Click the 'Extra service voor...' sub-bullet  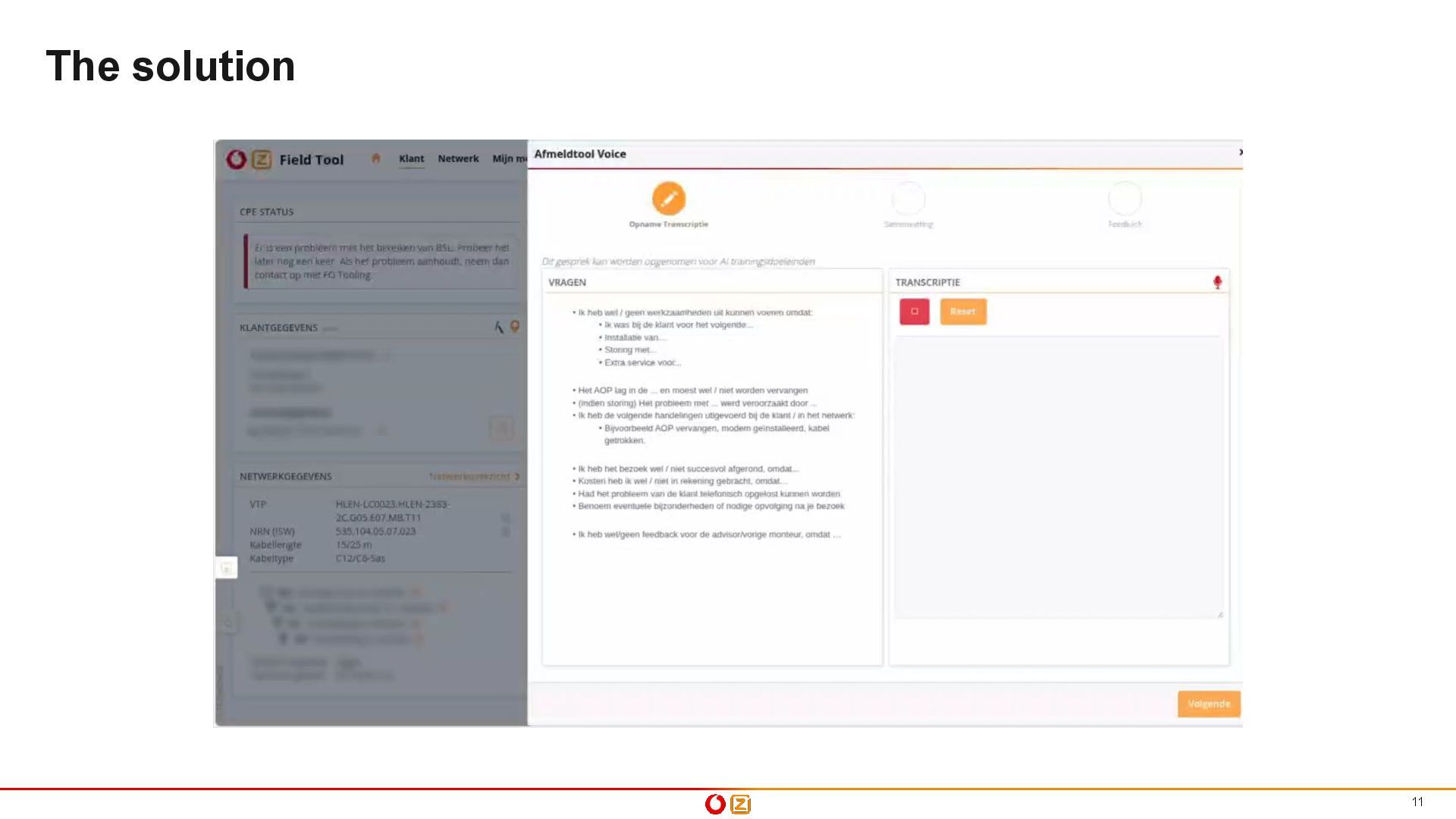click(641, 362)
